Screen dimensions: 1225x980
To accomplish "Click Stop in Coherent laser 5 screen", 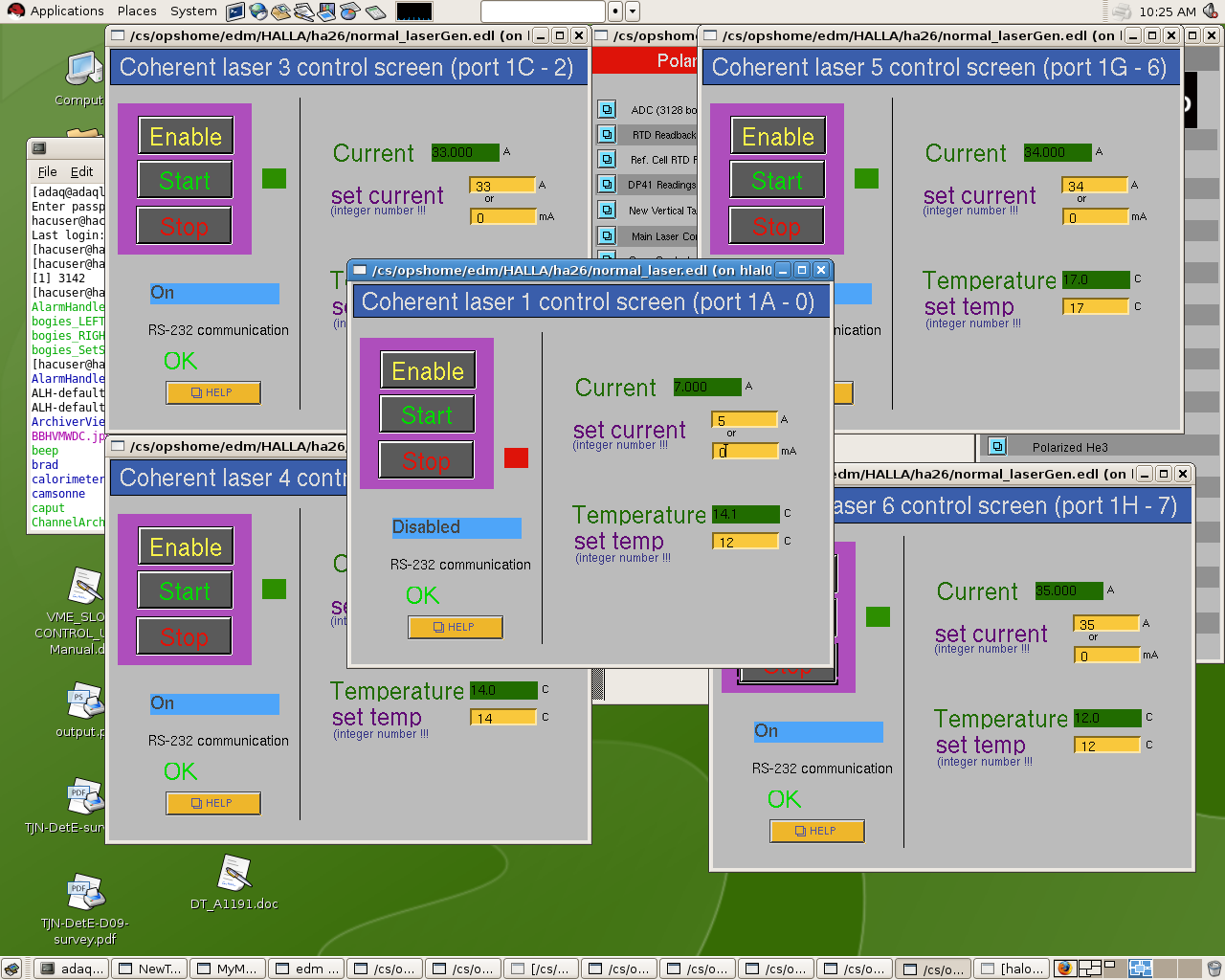I will (x=777, y=227).
